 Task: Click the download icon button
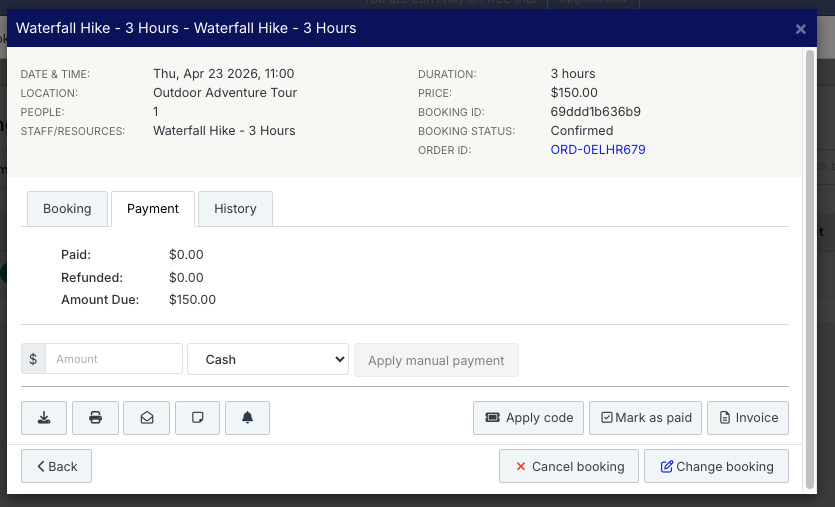click(44, 418)
